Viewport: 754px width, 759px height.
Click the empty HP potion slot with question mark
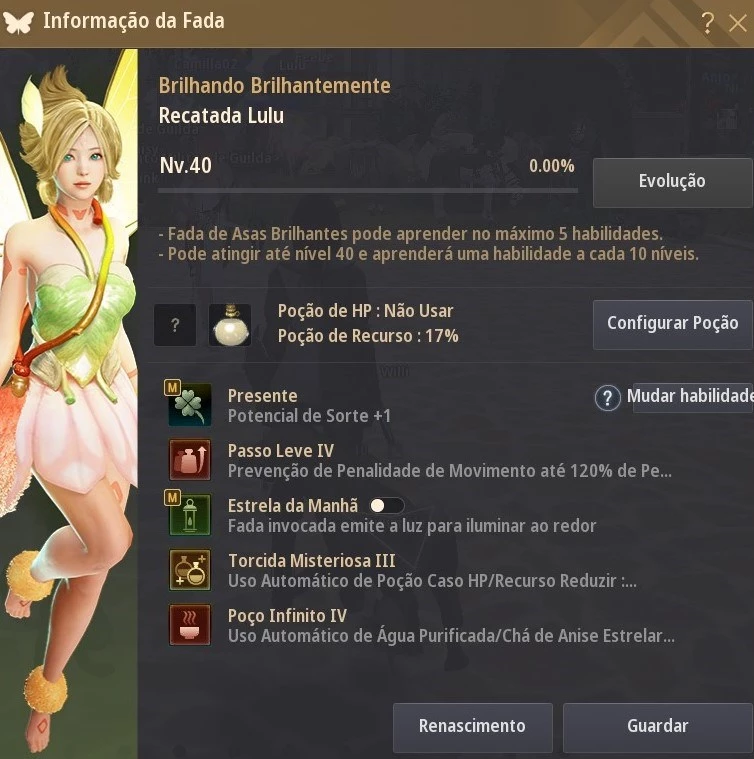175,325
